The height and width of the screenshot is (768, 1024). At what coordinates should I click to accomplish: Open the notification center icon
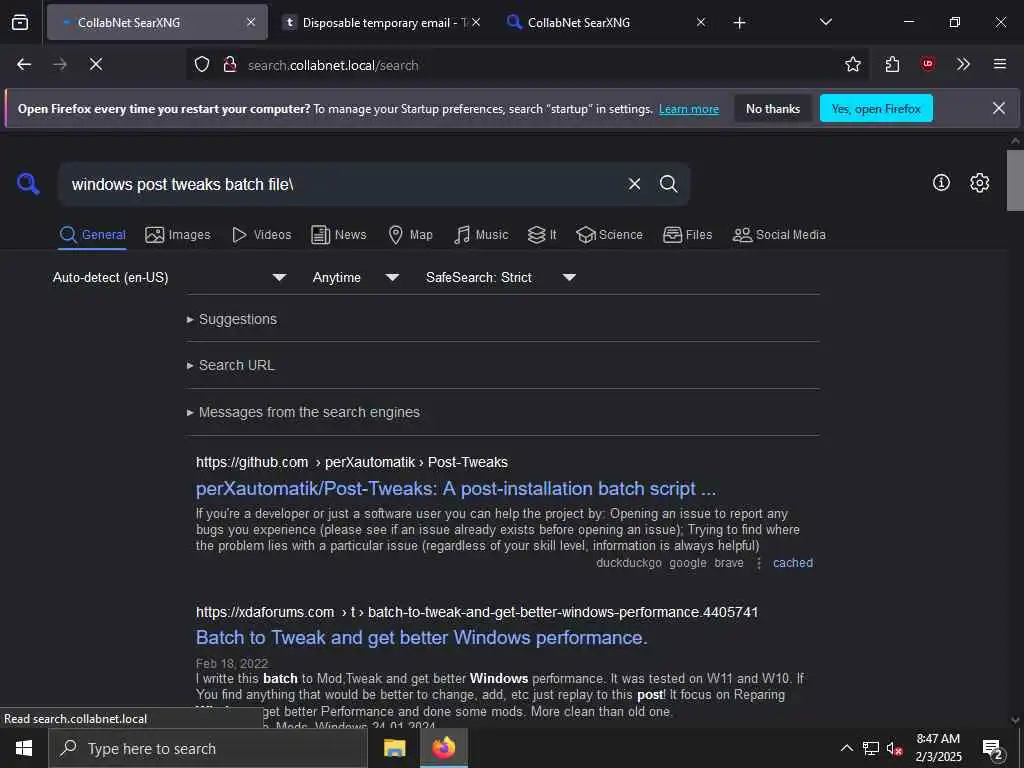point(992,749)
